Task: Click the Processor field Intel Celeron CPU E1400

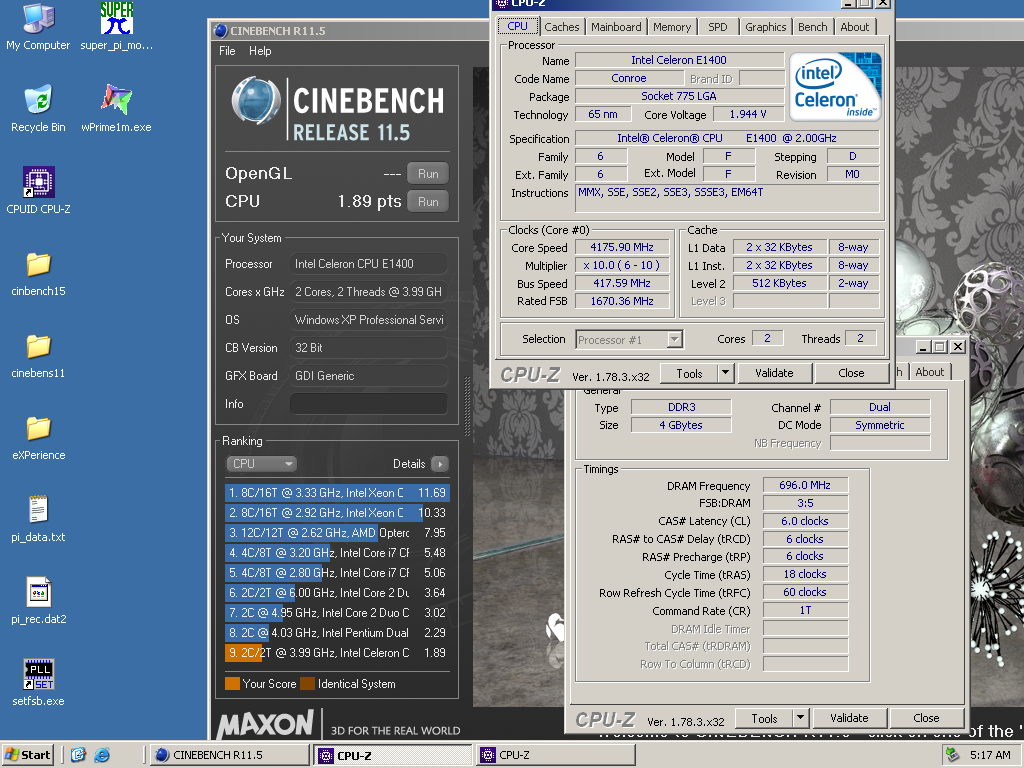Action: click(368, 264)
